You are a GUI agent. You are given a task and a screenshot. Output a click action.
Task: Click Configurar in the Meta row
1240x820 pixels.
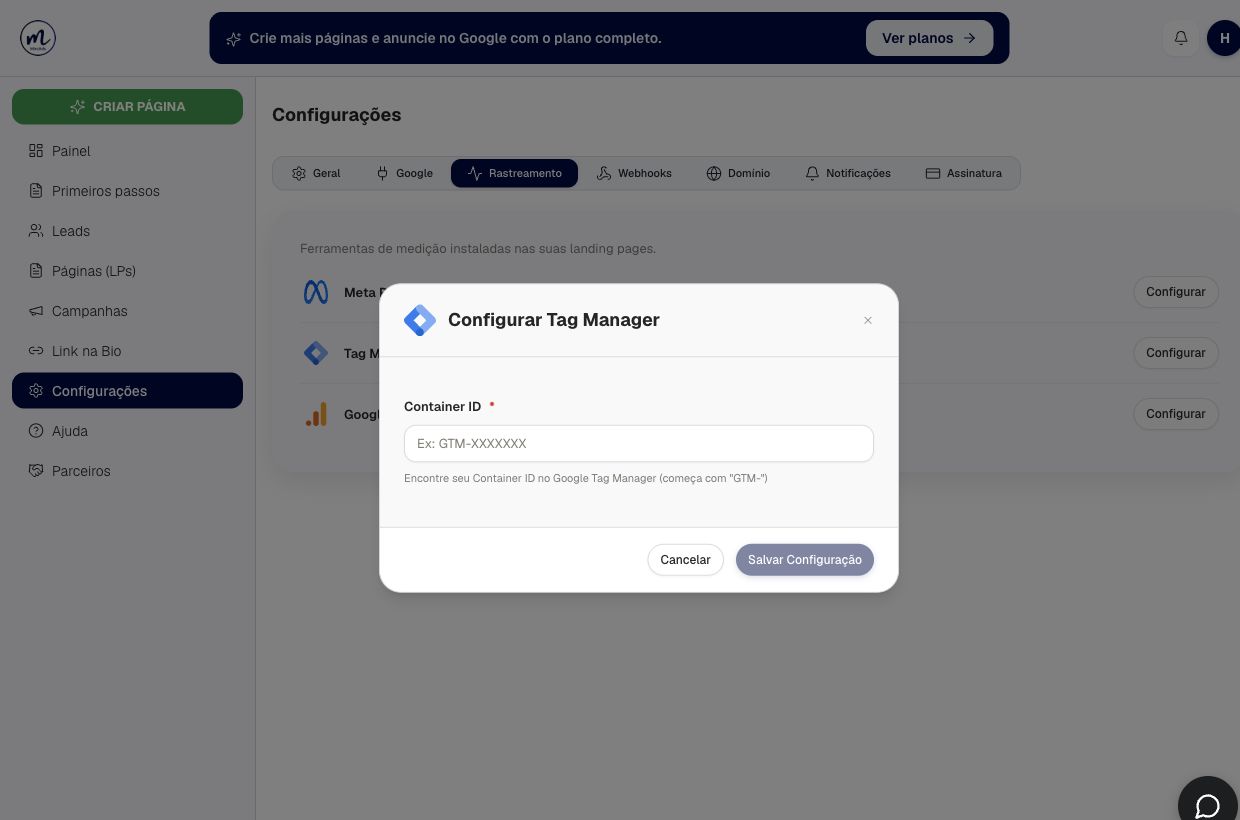[1176, 292]
